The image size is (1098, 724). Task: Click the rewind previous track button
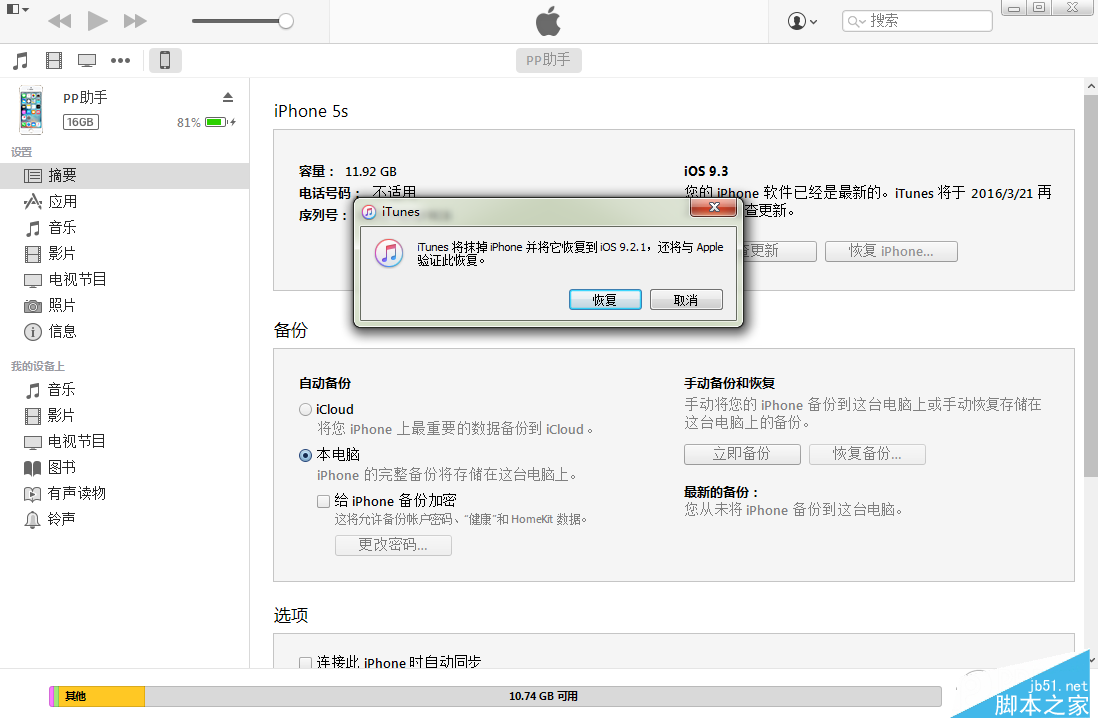(60, 21)
